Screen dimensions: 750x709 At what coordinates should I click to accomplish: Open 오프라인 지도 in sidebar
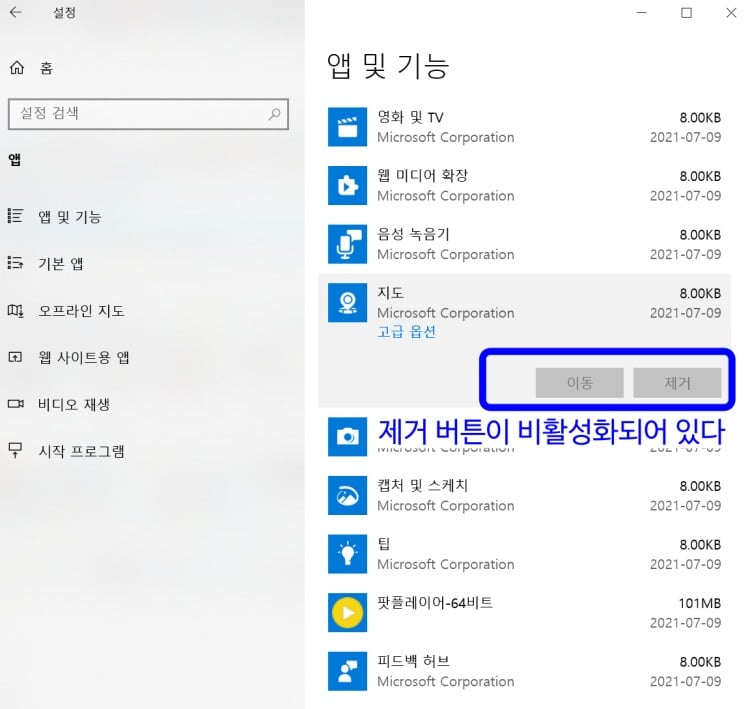(81, 311)
